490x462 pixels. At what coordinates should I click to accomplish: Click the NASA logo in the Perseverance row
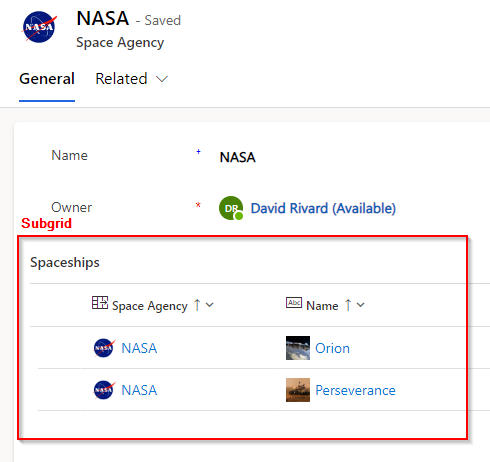point(104,390)
